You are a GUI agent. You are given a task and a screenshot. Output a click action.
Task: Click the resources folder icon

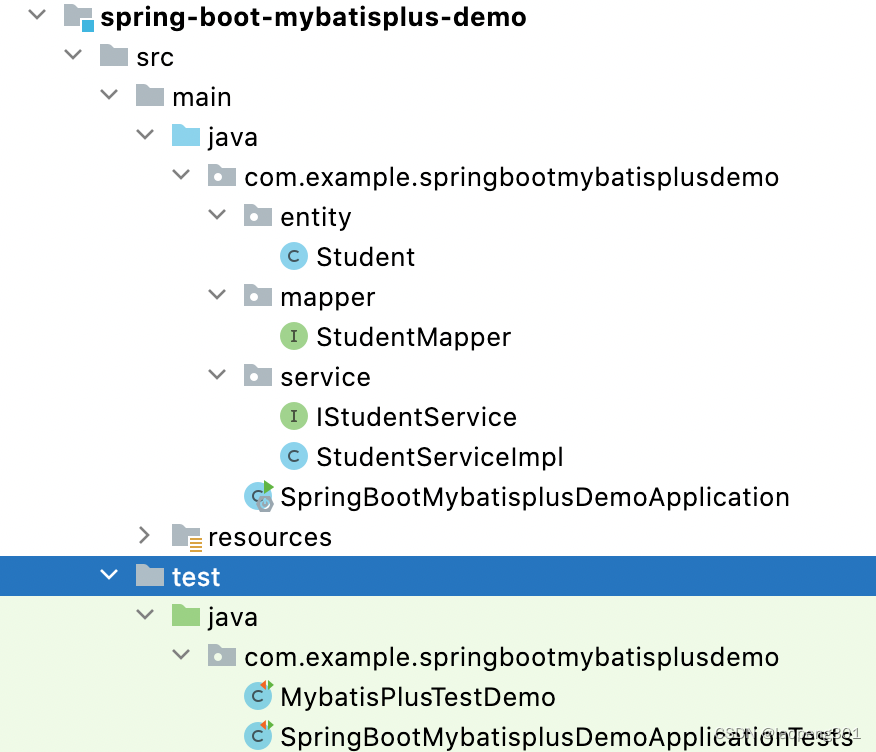[x=186, y=537]
